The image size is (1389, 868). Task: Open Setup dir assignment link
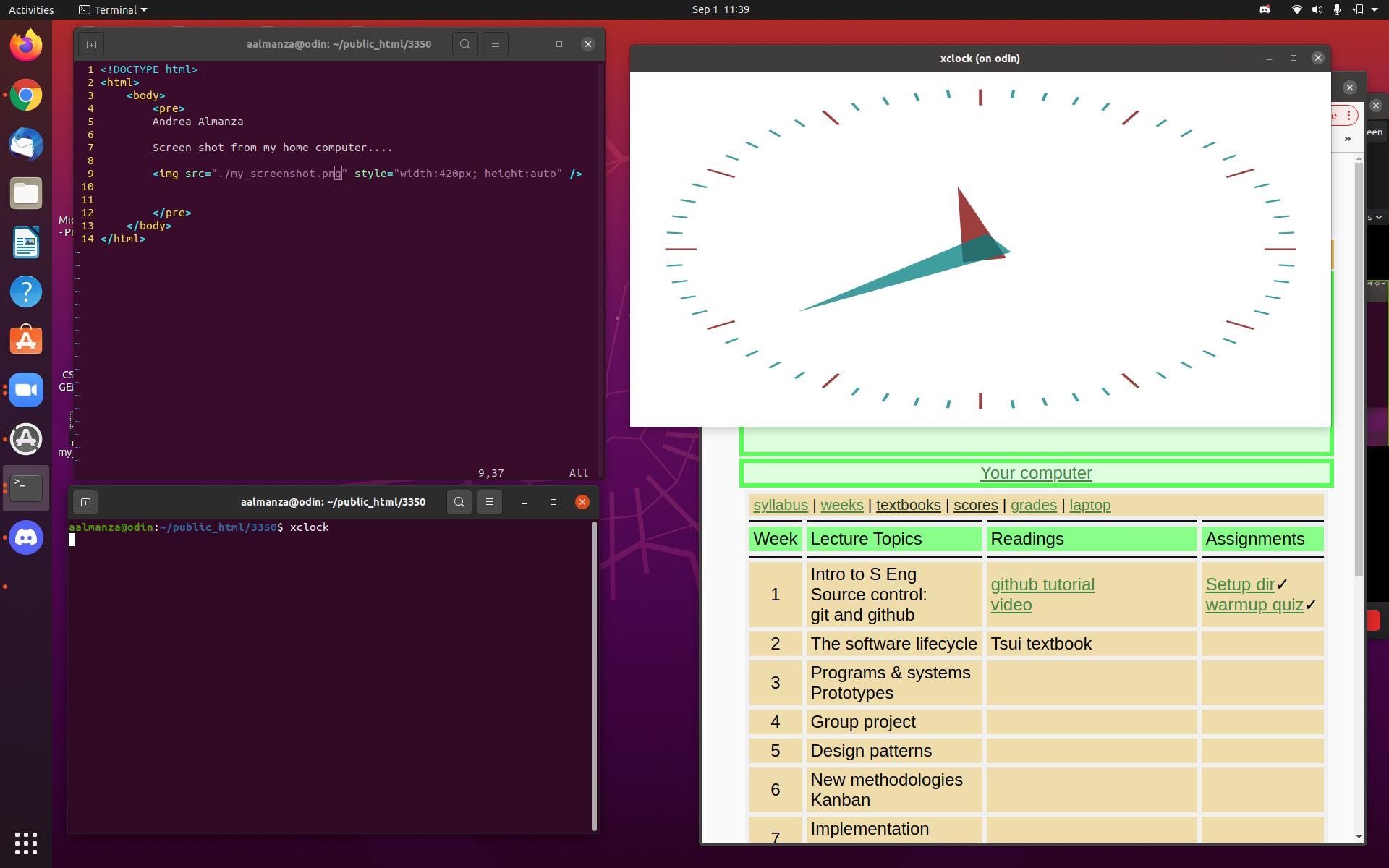[1240, 584]
